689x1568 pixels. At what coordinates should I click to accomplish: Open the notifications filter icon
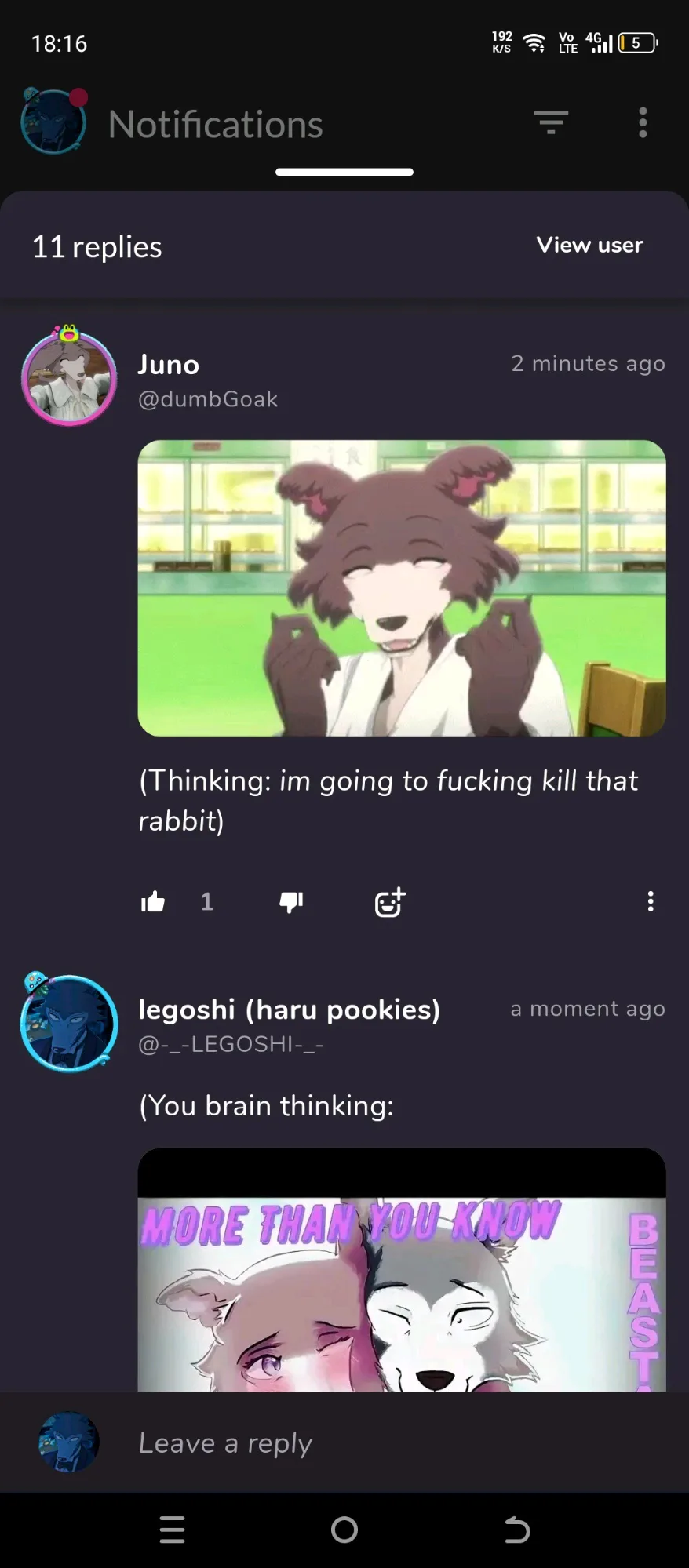tap(551, 122)
